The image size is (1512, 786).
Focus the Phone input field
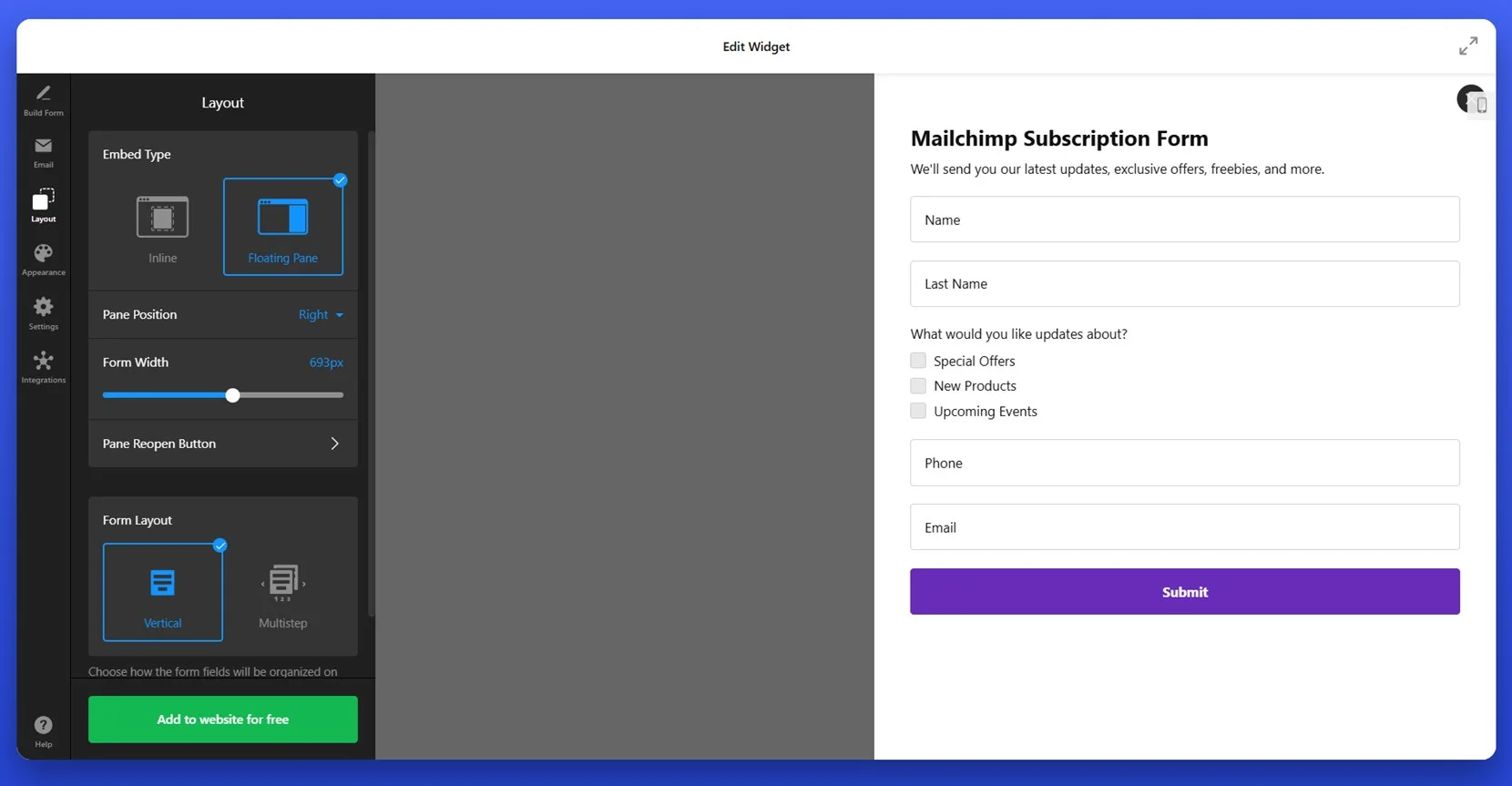click(1185, 463)
